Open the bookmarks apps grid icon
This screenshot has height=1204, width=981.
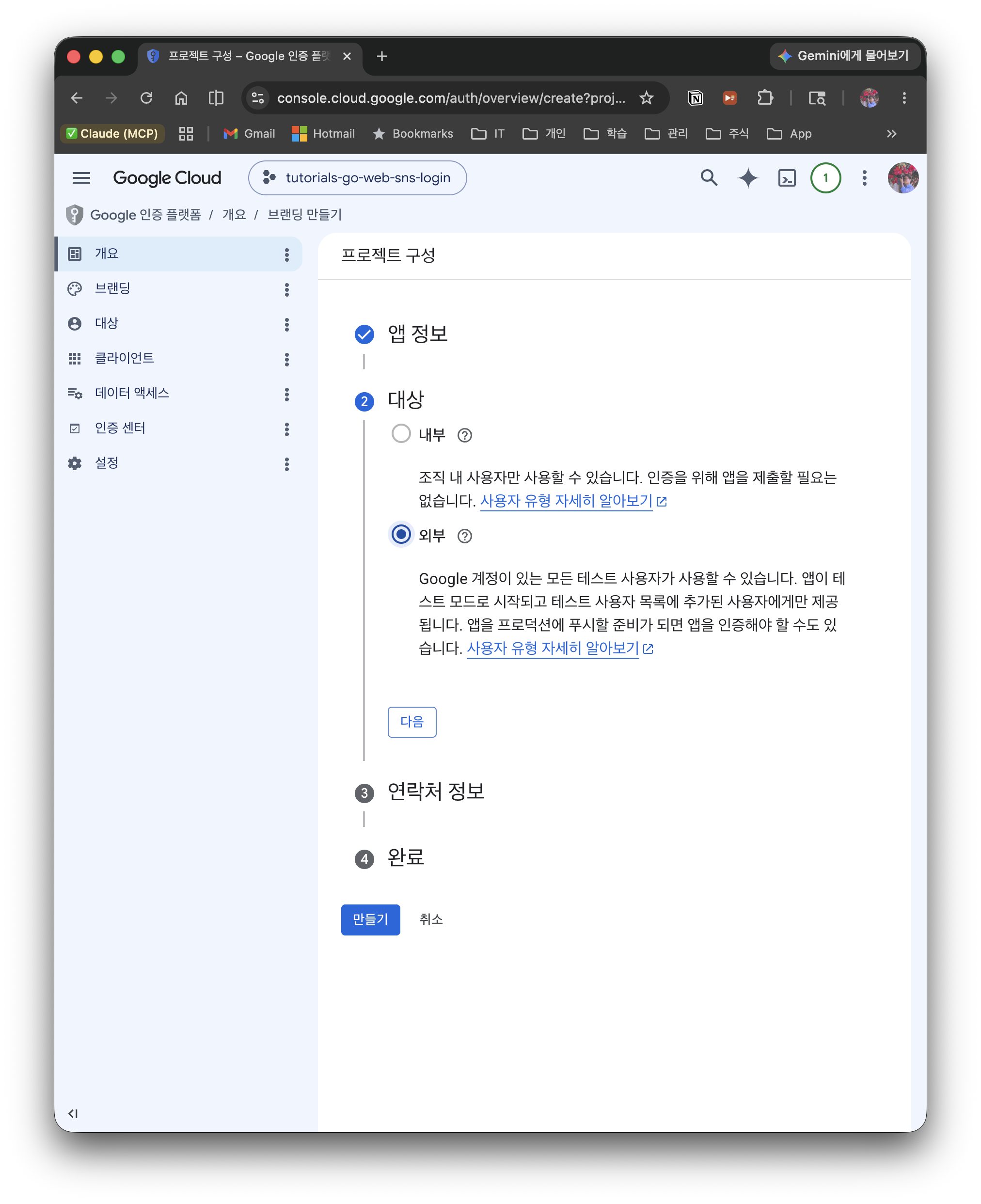(186, 134)
